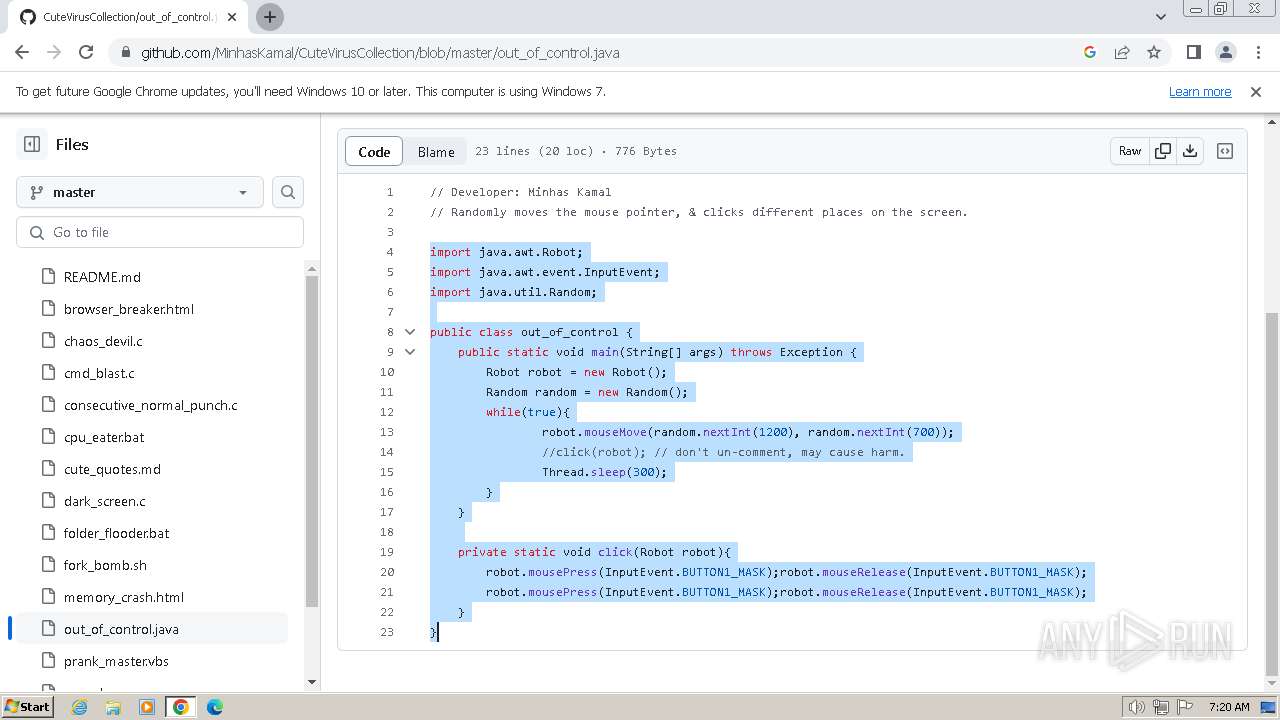Open the master branch dropdown
The image size is (1280, 720).
click(x=140, y=192)
